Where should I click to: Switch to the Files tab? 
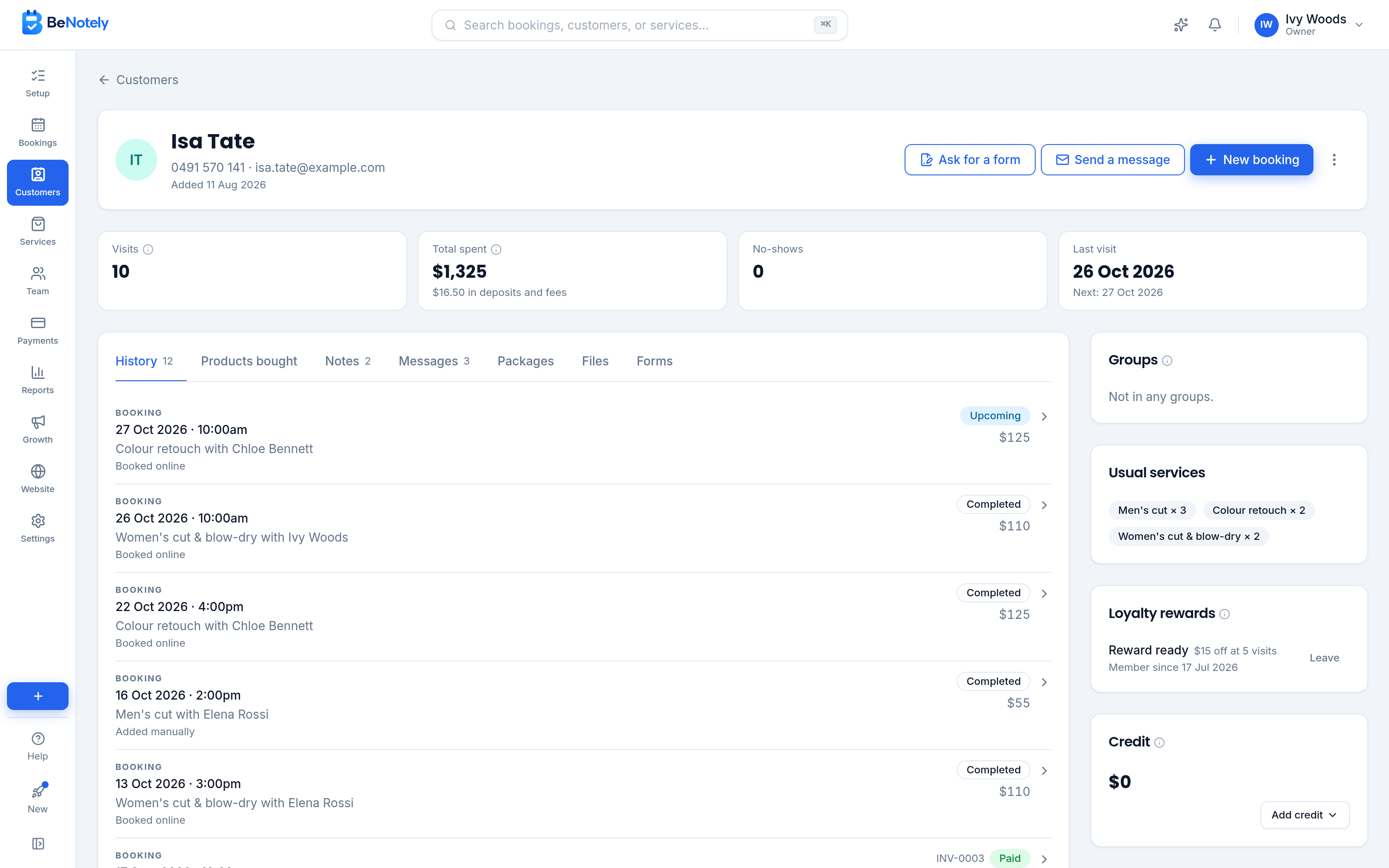click(595, 361)
